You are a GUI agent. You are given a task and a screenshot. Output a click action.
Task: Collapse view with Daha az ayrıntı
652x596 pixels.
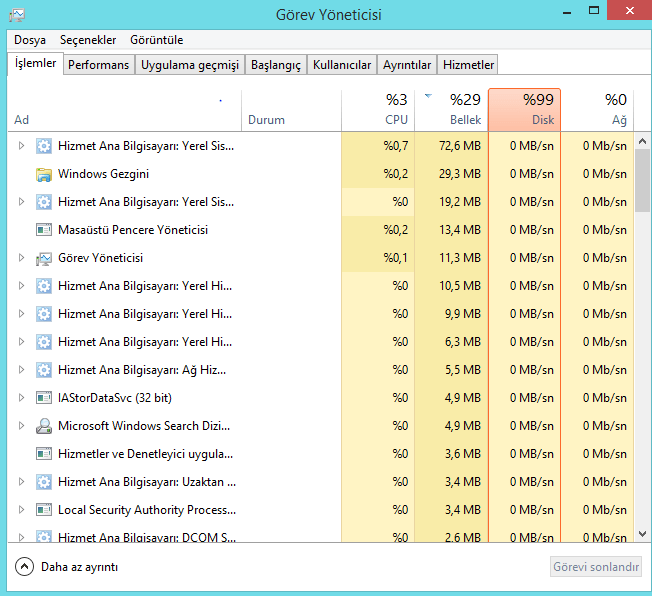click(67, 567)
